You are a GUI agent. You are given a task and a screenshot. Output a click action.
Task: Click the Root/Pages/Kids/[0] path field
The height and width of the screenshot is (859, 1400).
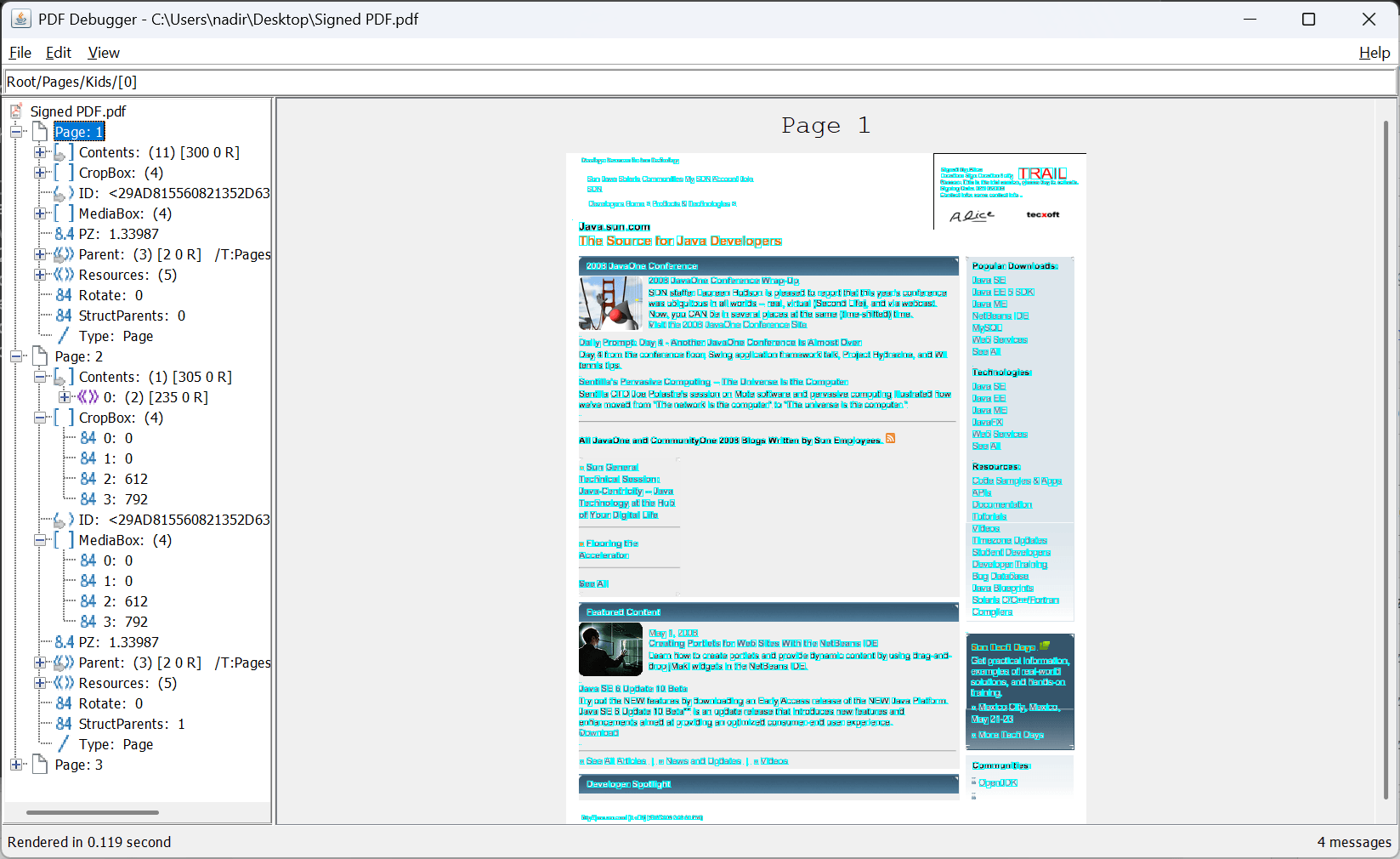(700, 82)
